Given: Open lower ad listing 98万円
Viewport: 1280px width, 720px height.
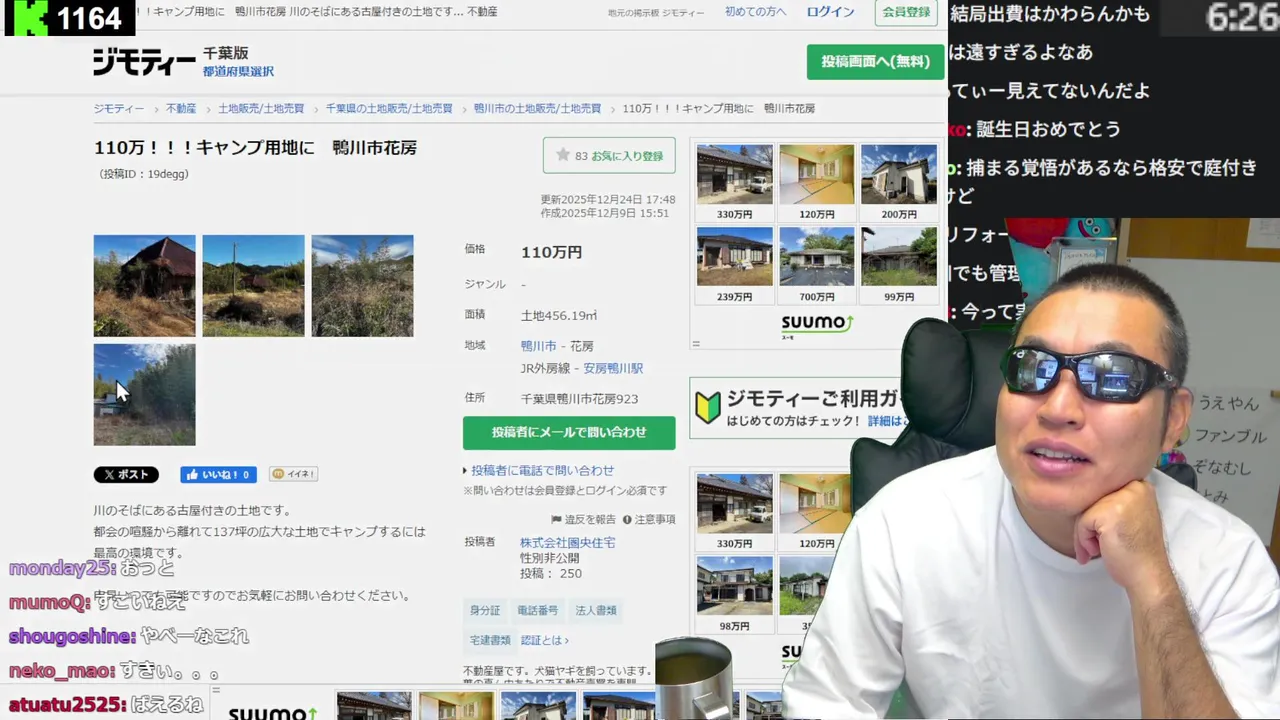Looking at the screenshot, I should pyautogui.click(x=734, y=594).
